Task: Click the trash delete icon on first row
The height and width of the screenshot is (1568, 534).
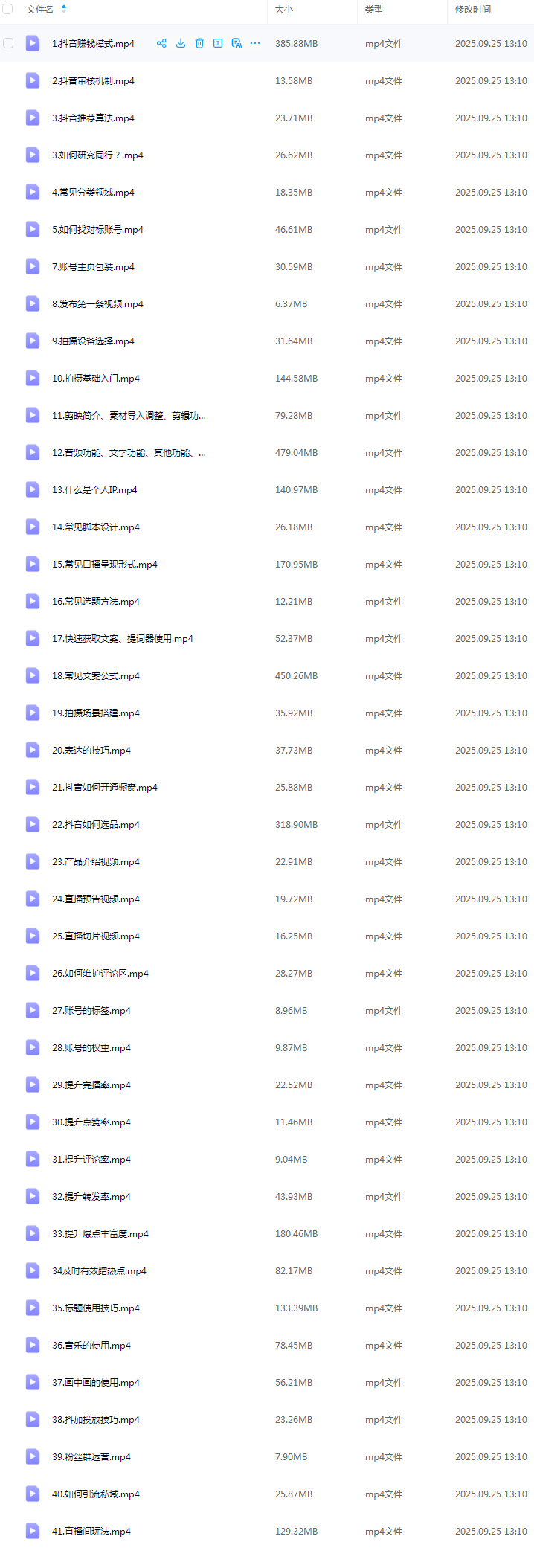Action: point(199,43)
